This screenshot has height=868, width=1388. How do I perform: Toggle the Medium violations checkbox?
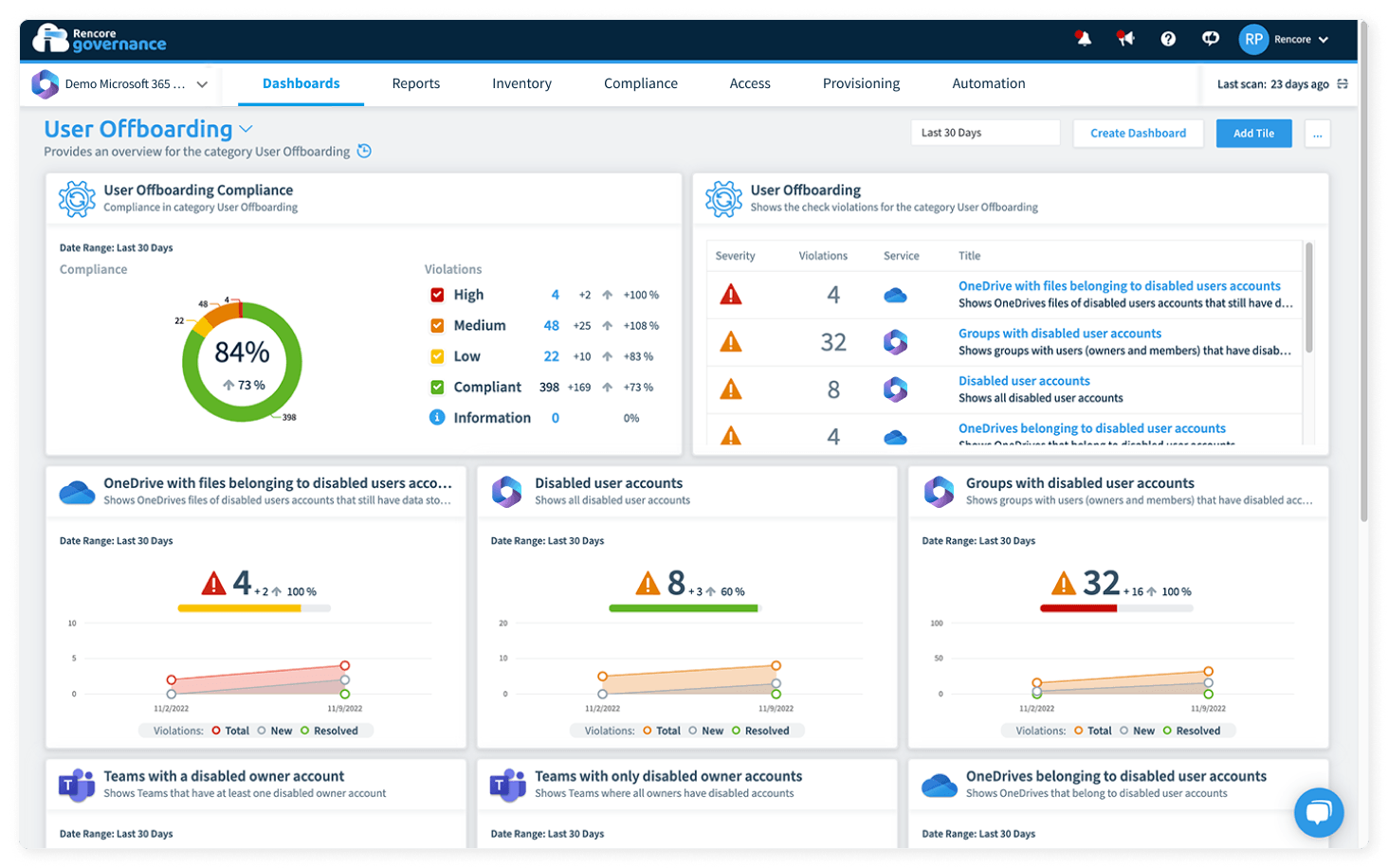pos(437,325)
